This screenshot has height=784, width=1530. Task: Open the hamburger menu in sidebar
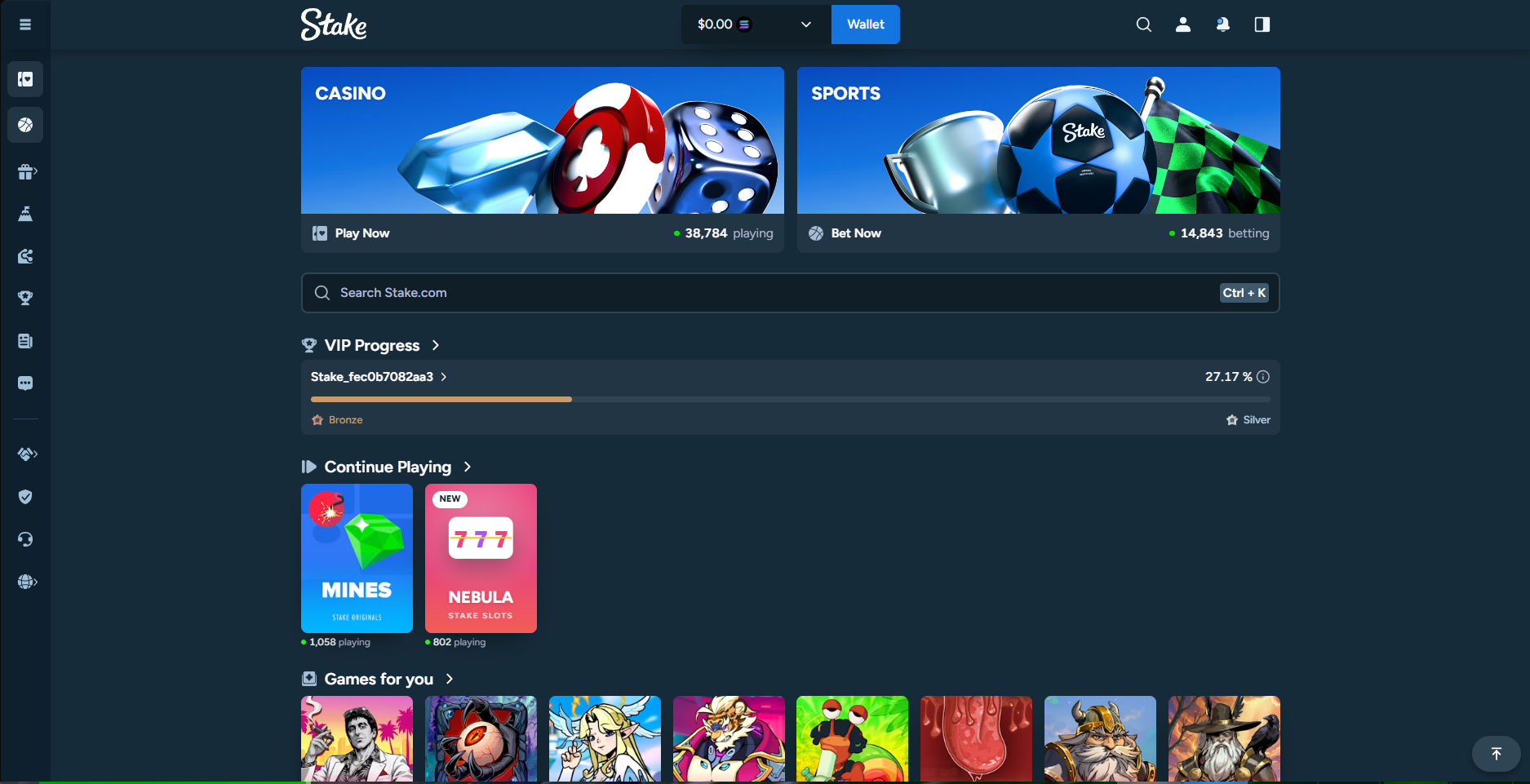[25, 24]
